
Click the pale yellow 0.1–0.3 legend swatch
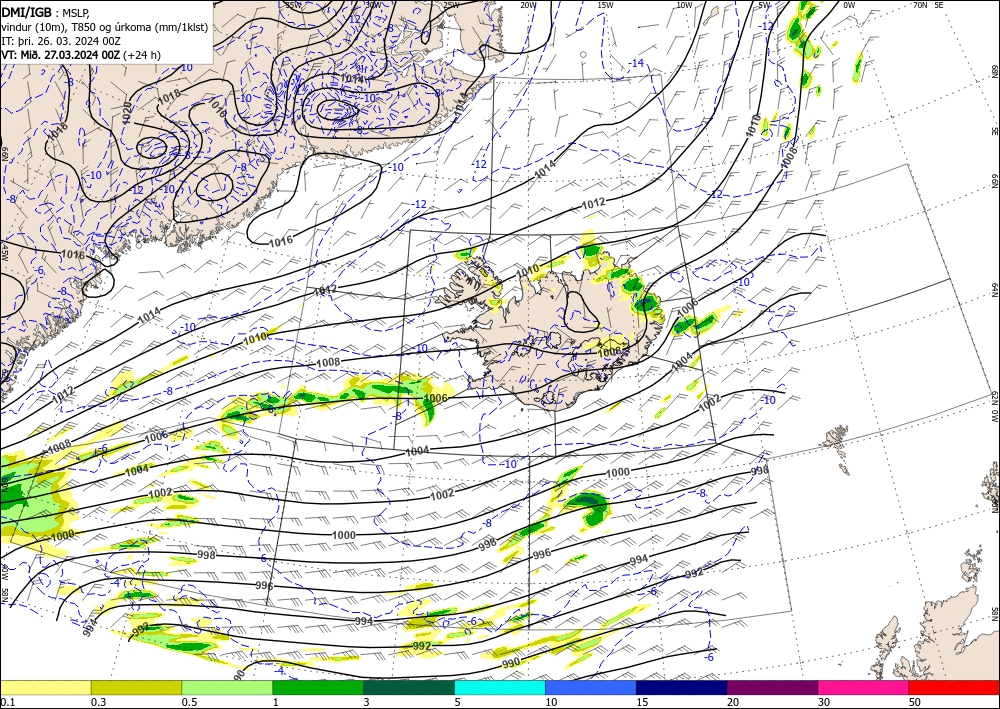45,687
